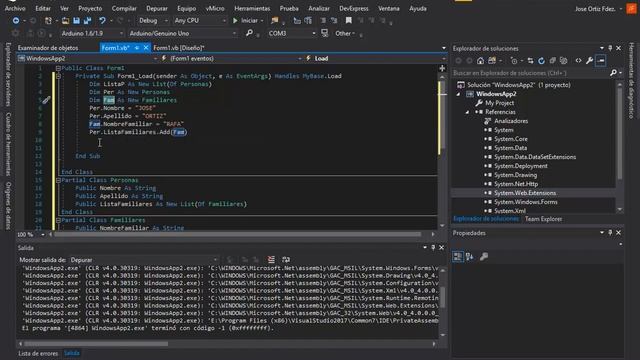This screenshot has height=360, width=640.
Task: Open the Other dropdown on Arduino toolbar
Action: tap(345, 33)
